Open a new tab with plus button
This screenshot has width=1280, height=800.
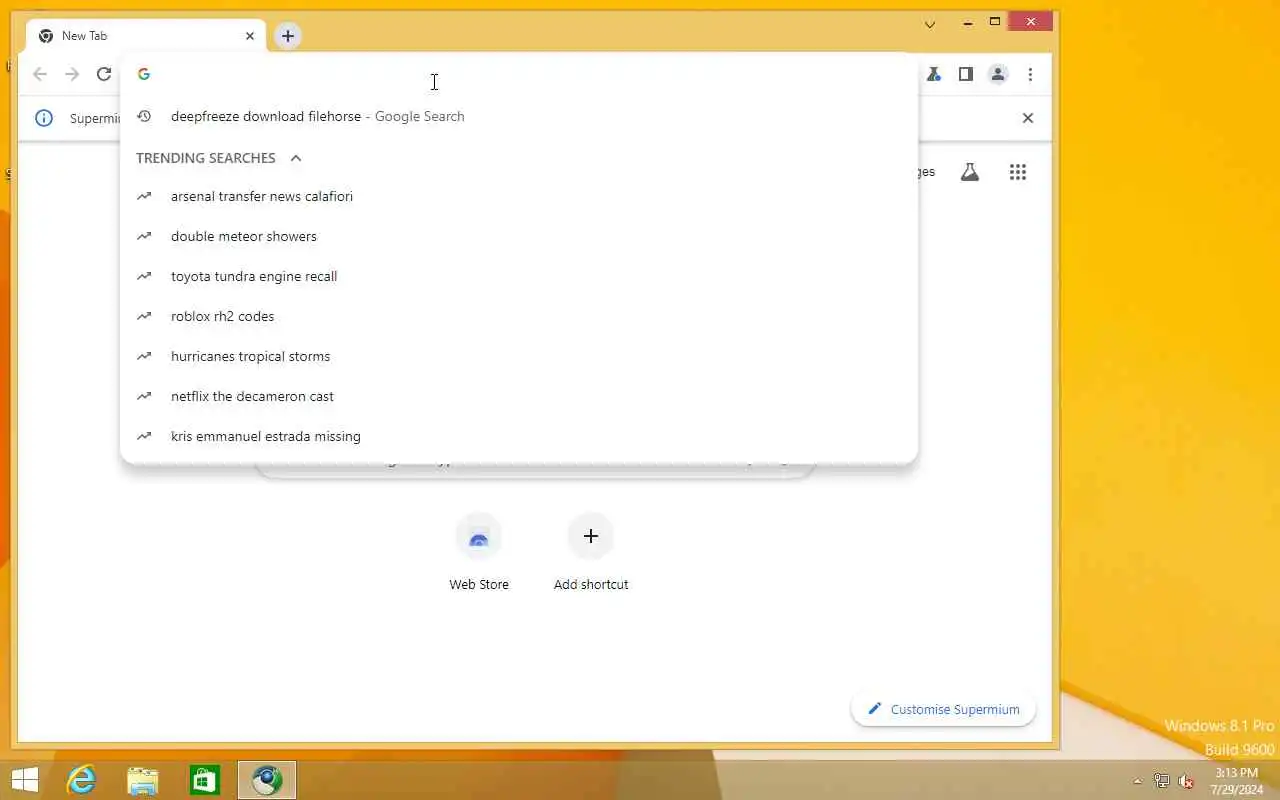[x=287, y=36]
